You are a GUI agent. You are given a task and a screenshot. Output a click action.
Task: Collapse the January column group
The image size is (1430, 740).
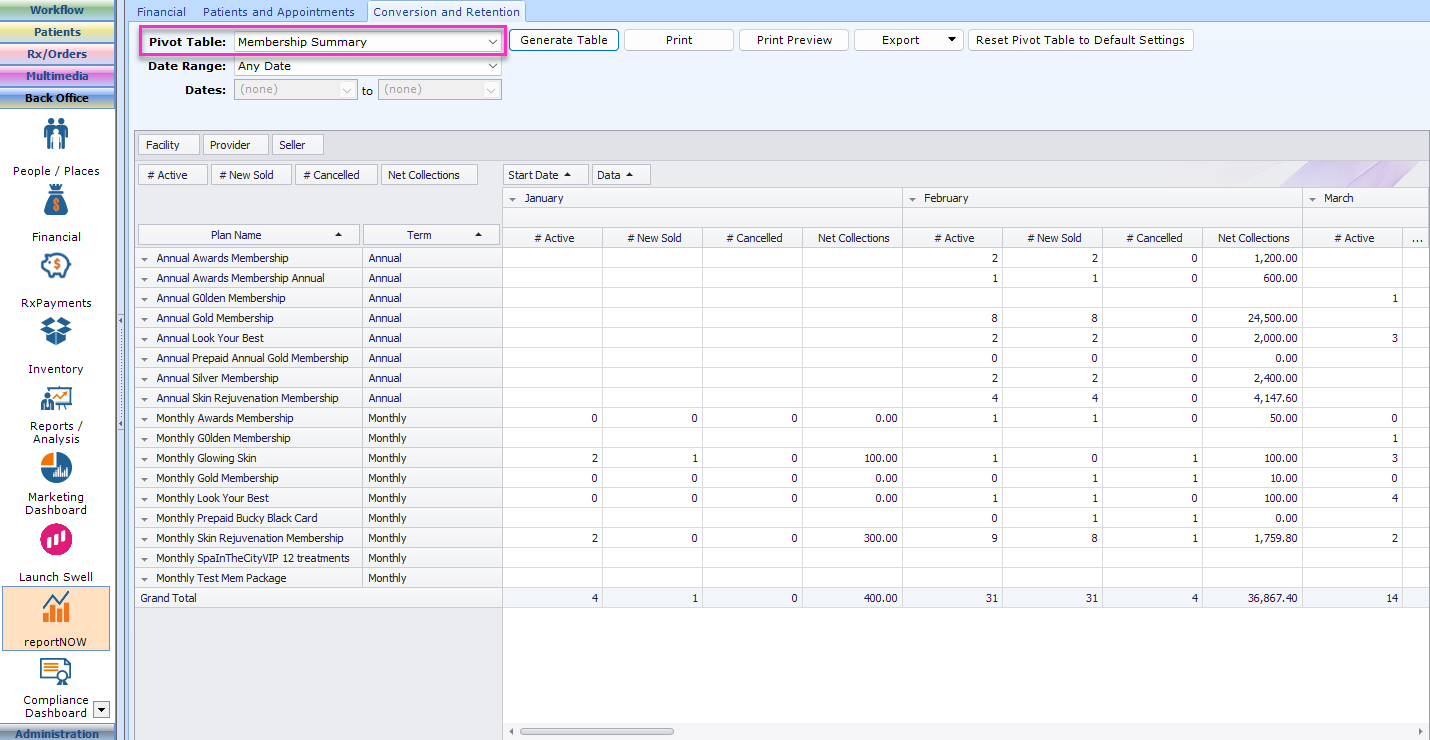[513, 199]
